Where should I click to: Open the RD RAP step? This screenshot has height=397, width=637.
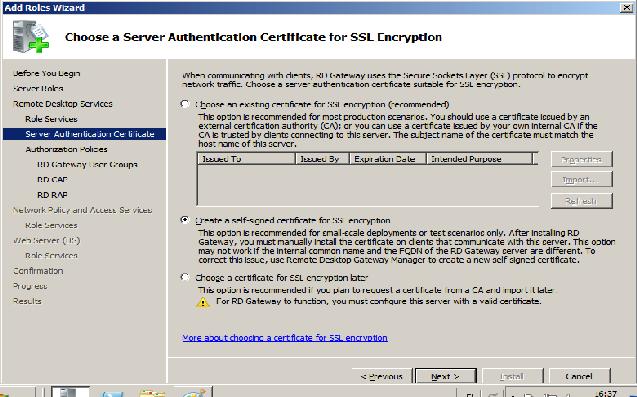pyautogui.click(x=52, y=195)
